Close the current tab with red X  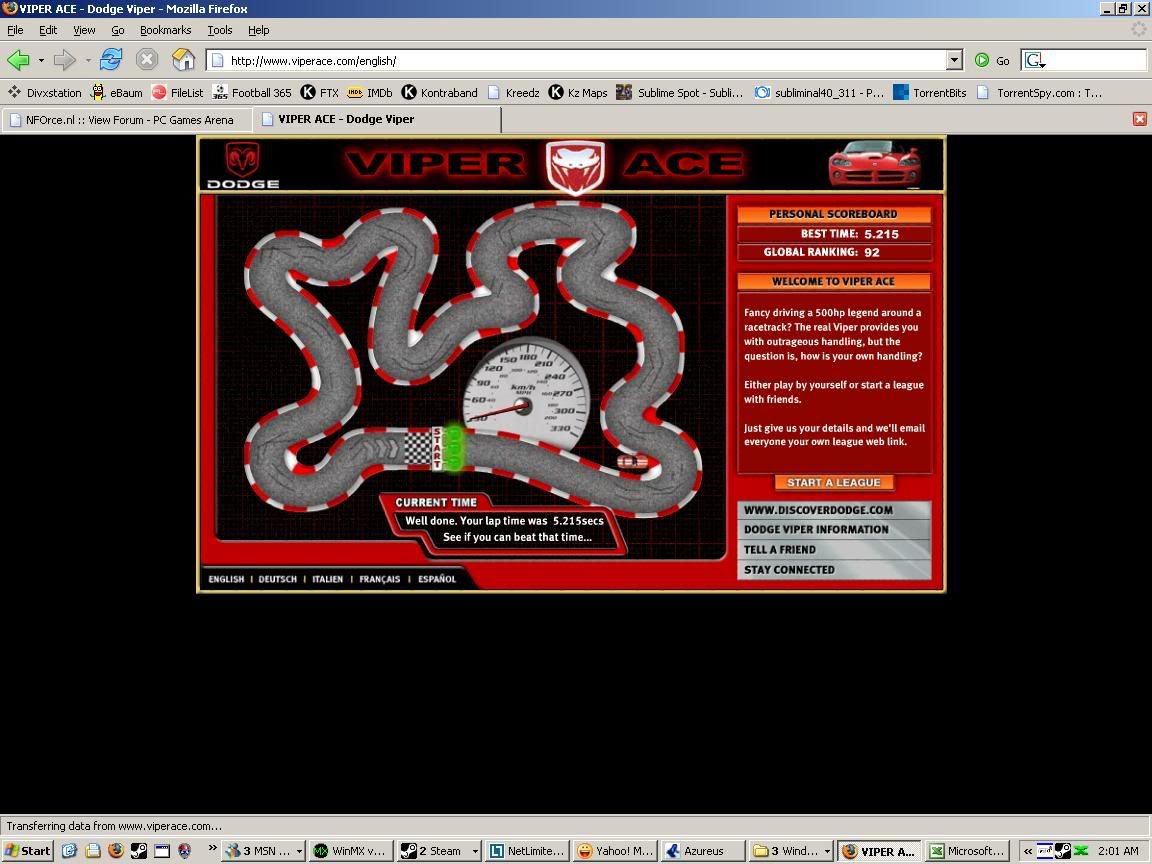(x=1140, y=119)
